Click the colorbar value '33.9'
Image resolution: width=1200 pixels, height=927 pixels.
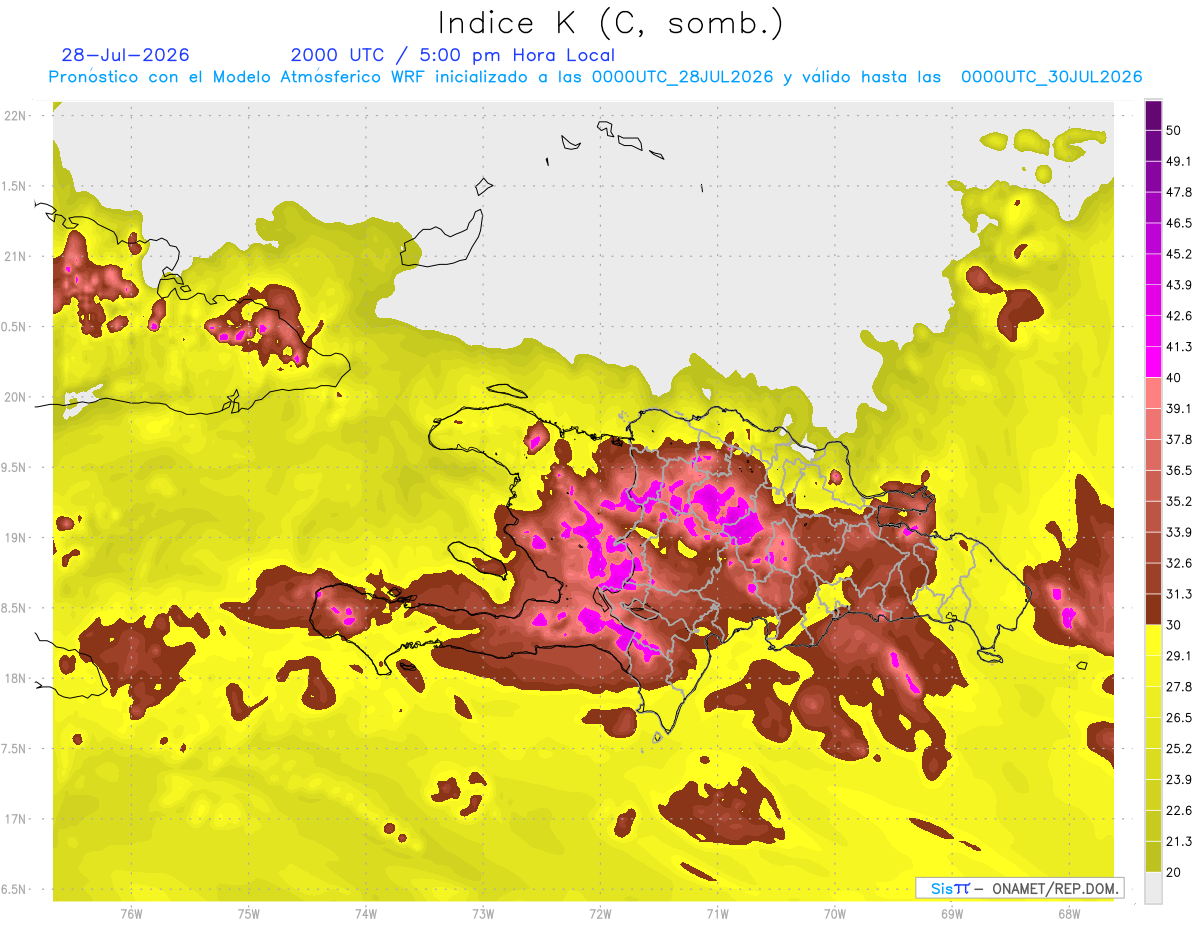(1179, 533)
